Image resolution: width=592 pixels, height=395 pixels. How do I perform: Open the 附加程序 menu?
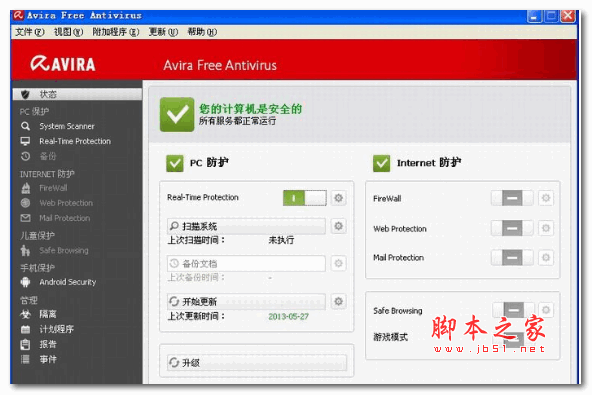click(116, 32)
